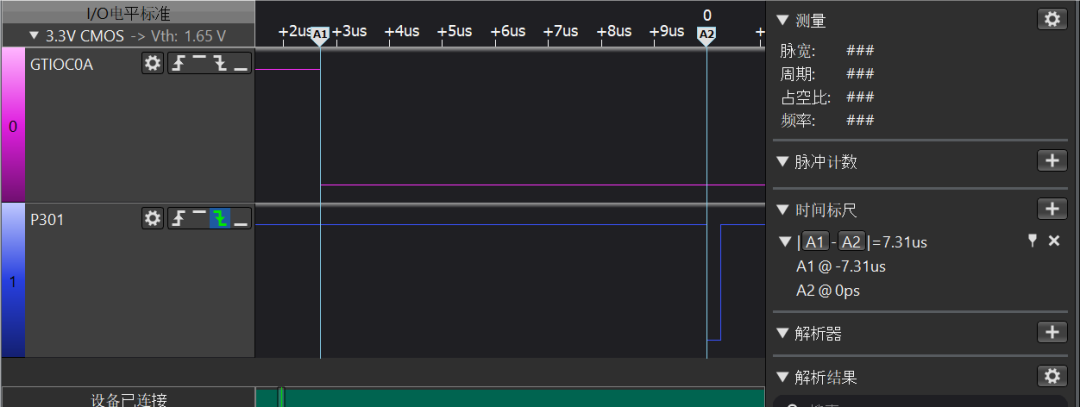Toggle falling edge trigger on P301
This screenshot has width=1080, height=407.
coord(219,218)
